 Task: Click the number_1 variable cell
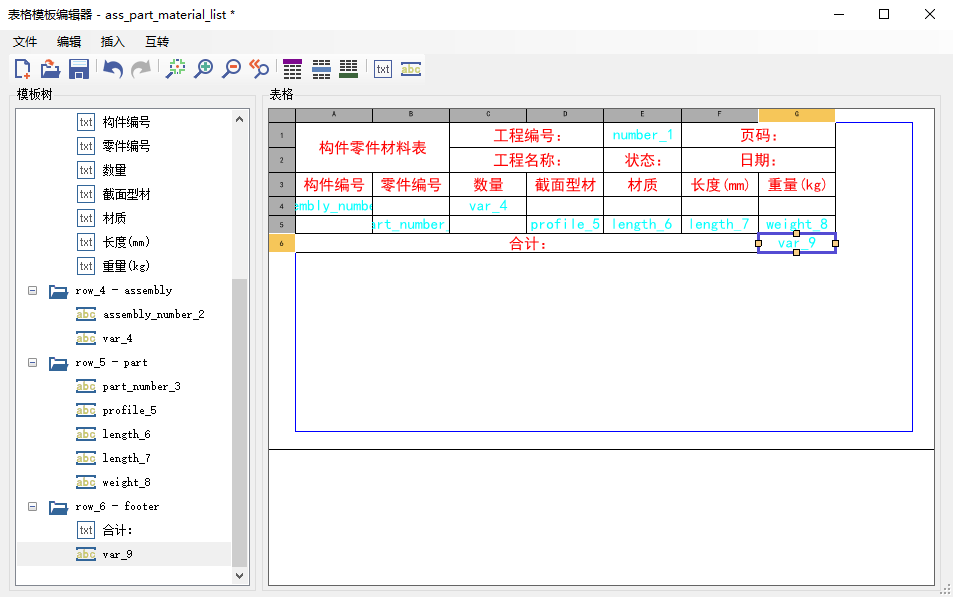coord(642,135)
